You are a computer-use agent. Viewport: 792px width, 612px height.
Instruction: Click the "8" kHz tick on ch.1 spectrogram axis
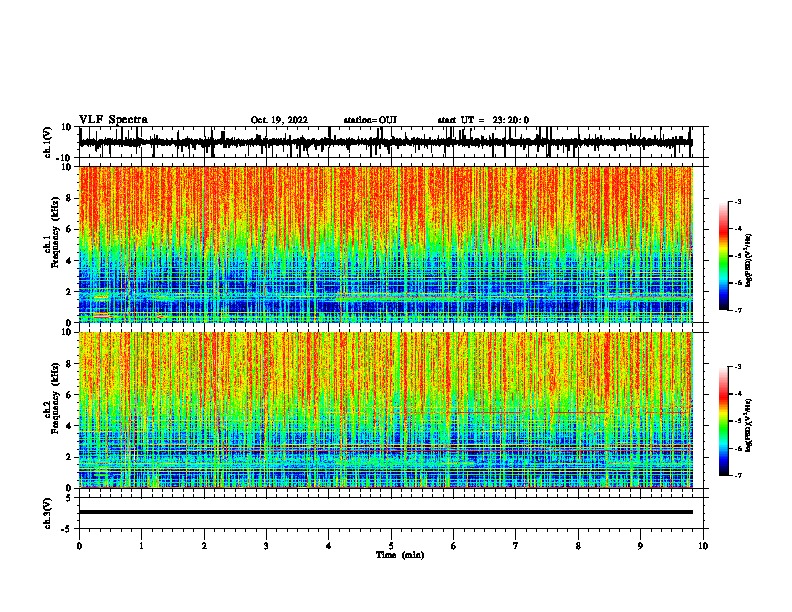[70, 198]
